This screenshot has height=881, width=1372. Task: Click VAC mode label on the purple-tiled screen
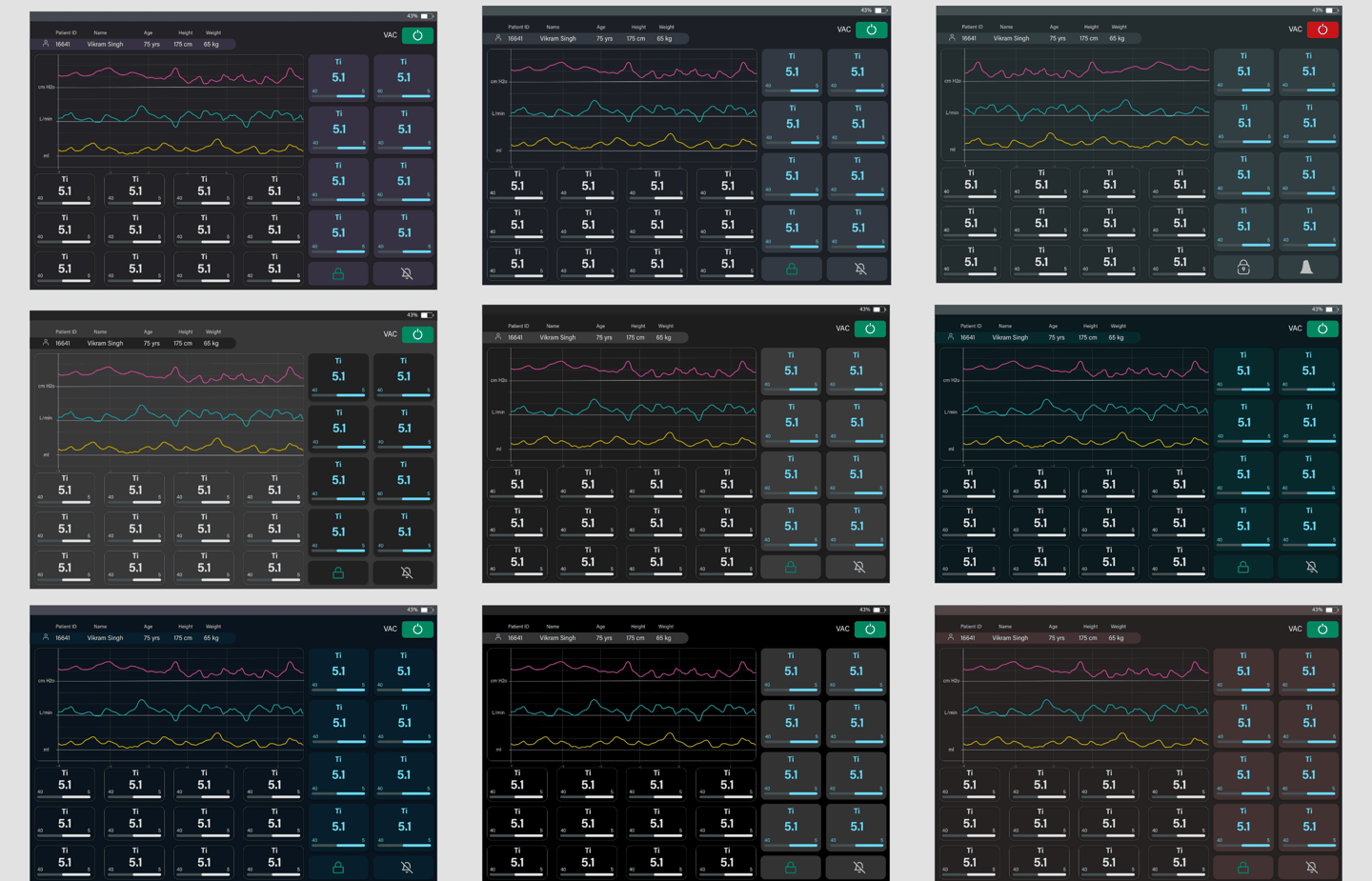click(390, 35)
